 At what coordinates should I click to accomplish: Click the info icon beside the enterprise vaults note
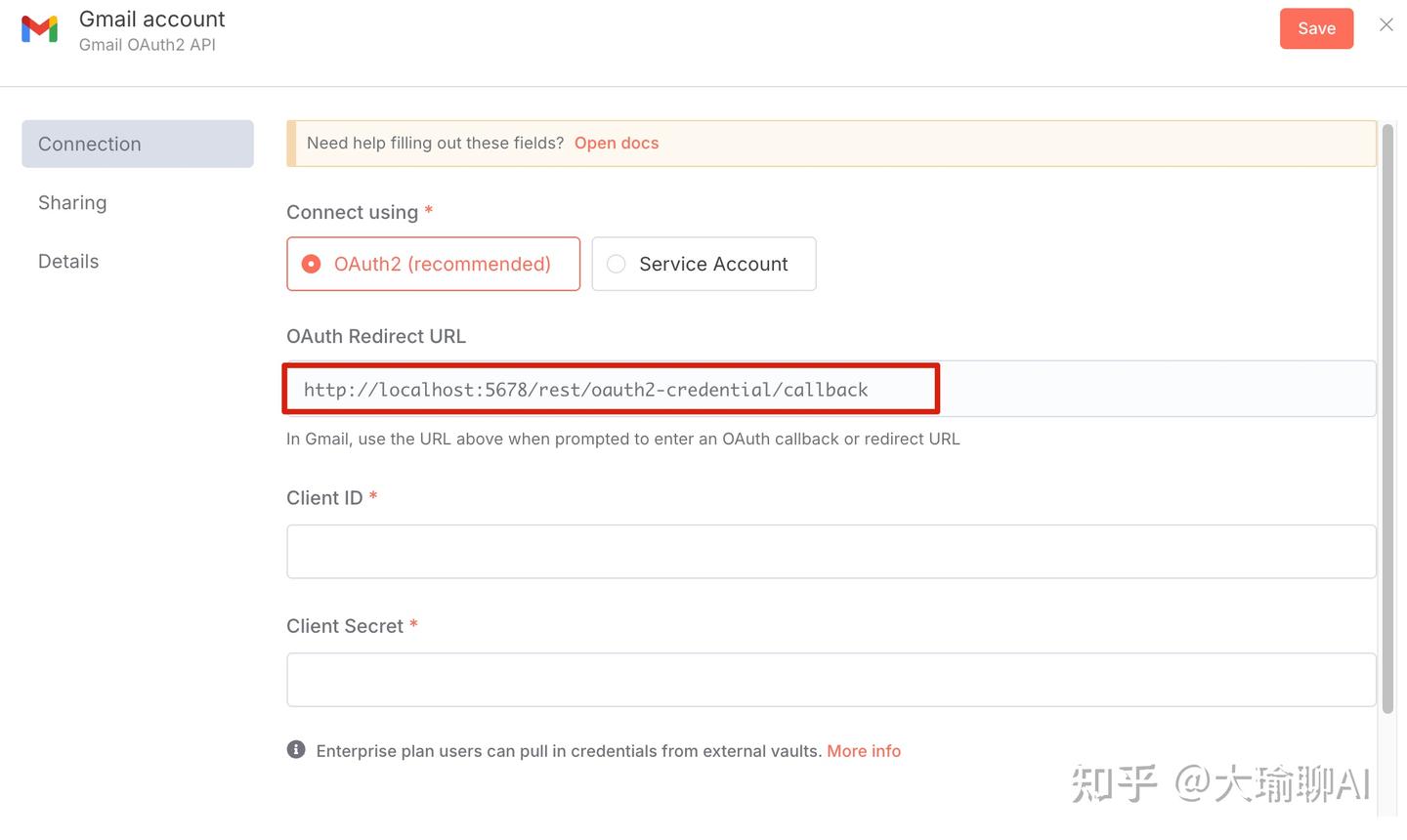tap(296, 749)
